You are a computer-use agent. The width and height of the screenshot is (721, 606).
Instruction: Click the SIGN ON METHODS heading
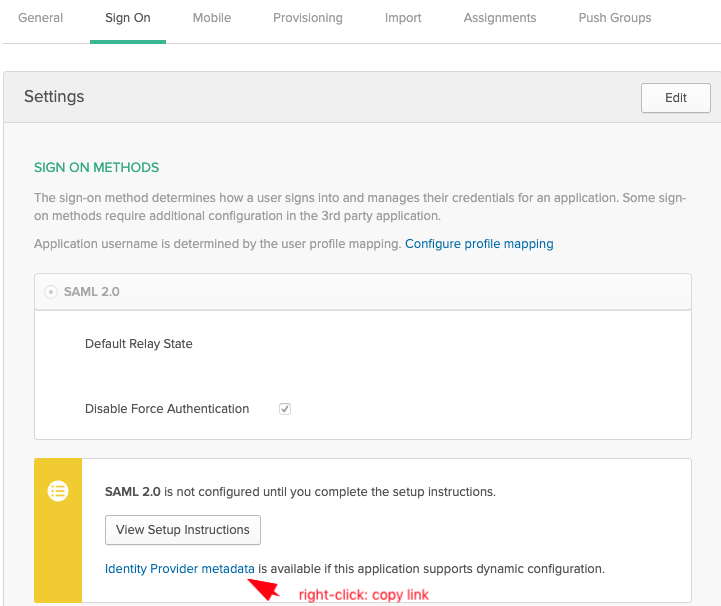(x=97, y=168)
